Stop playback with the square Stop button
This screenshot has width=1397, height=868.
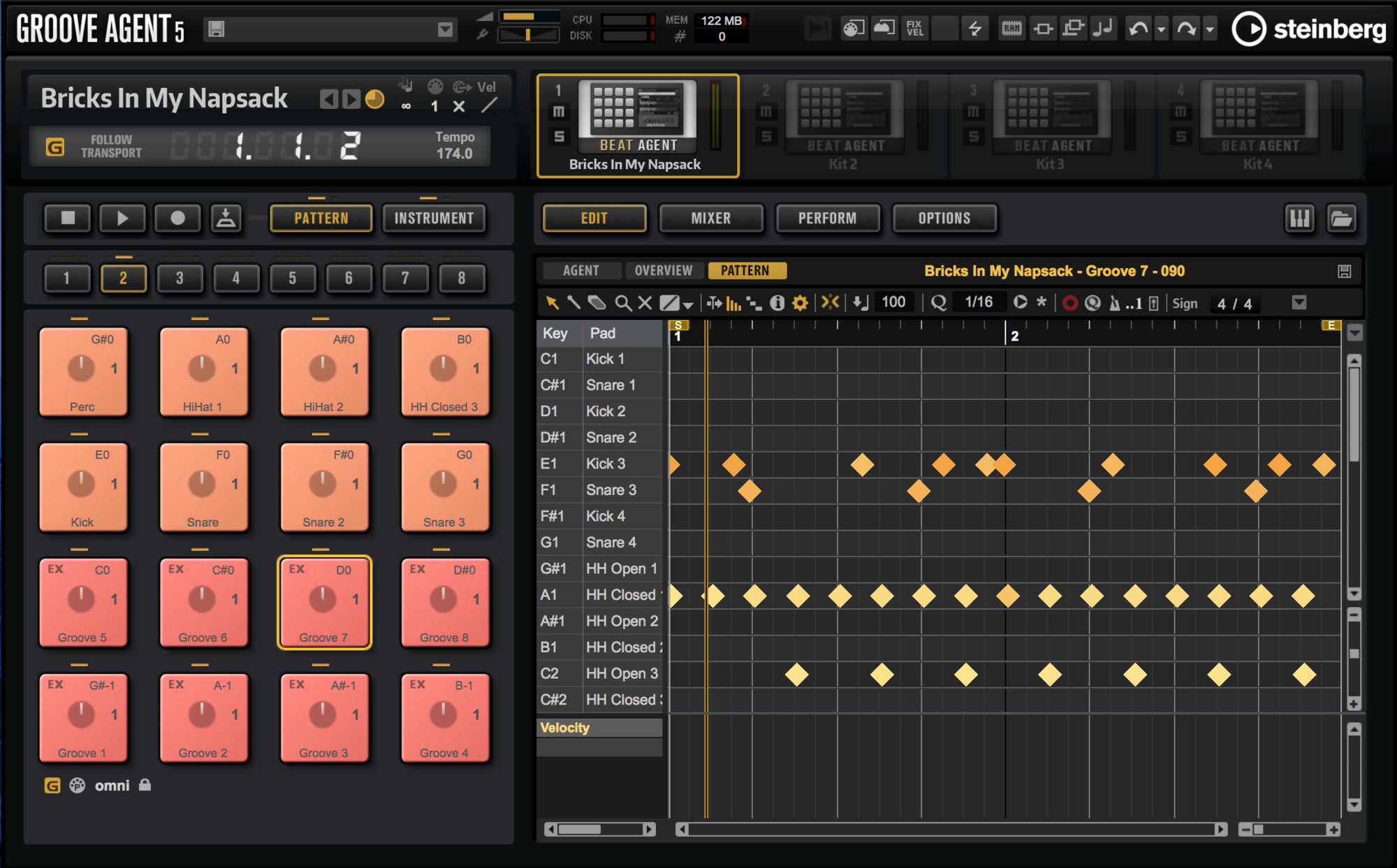(68, 219)
